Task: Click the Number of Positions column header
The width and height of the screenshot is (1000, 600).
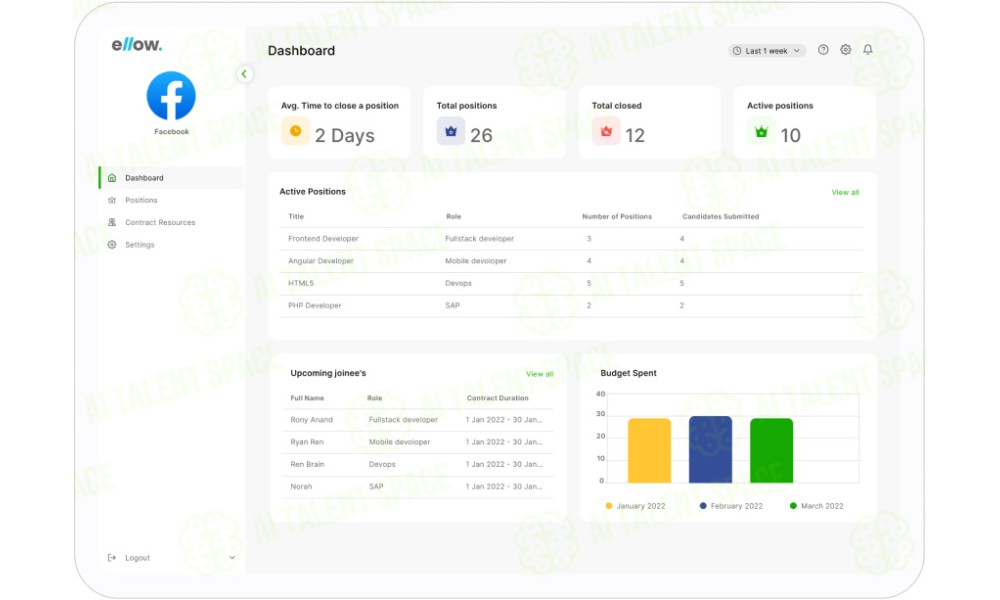Action: pyautogui.click(x=617, y=217)
